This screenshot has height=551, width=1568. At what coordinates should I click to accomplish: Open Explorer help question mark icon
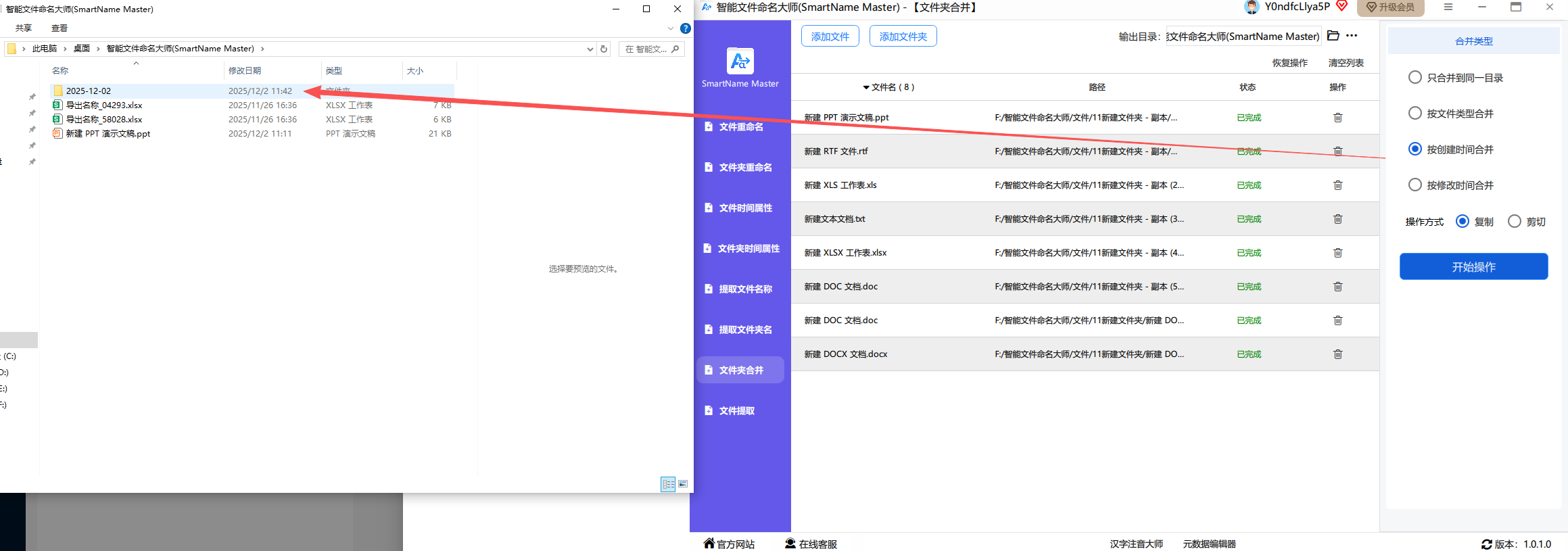coord(685,28)
